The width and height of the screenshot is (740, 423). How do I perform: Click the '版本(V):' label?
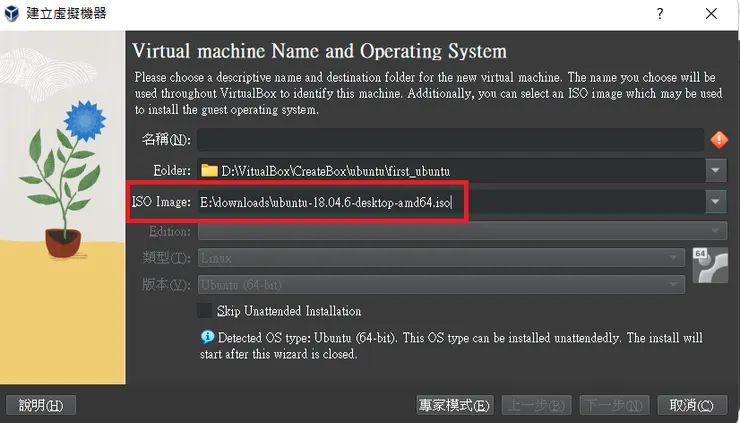pos(166,285)
